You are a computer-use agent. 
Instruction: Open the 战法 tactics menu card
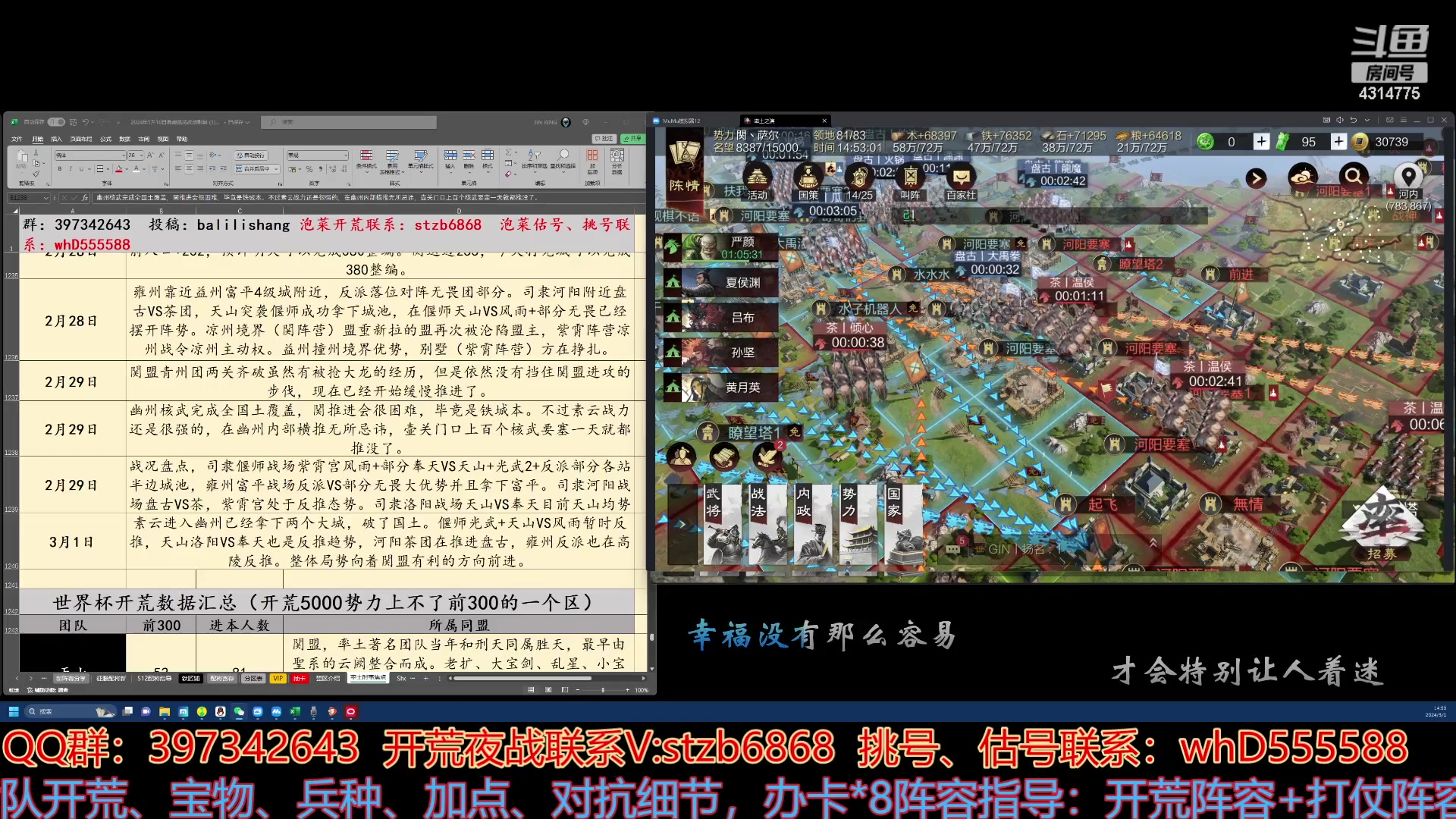tap(767, 524)
